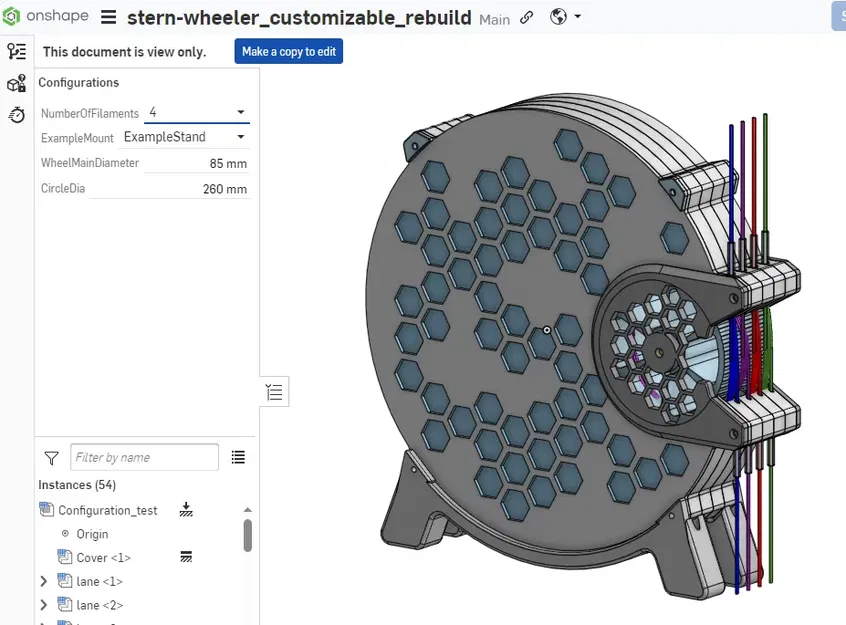Toggle the instance list view icon
The height and width of the screenshot is (625, 846).
coord(238,457)
